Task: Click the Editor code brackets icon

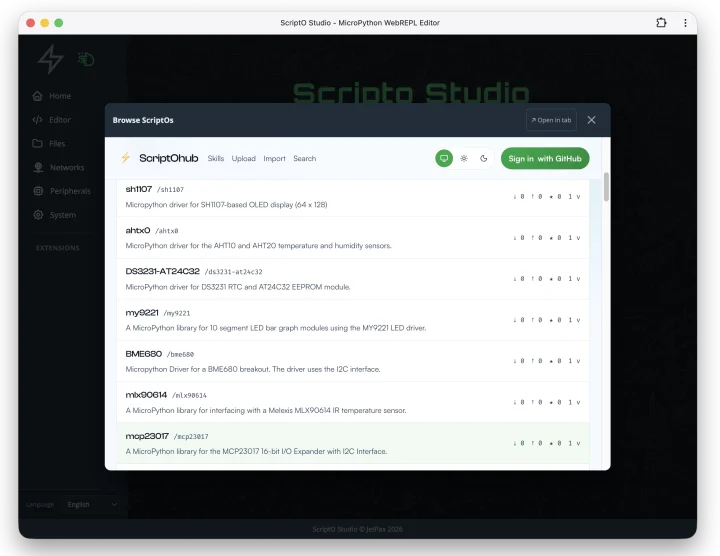Action: coord(38,120)
